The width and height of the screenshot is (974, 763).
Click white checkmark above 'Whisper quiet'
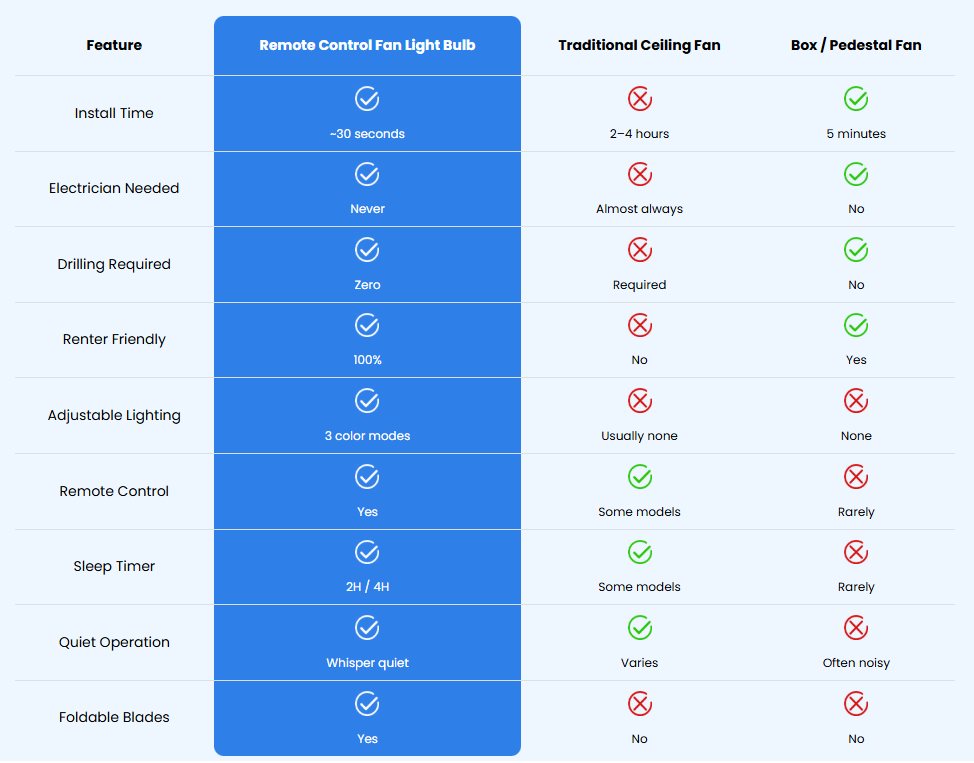(367, 628)
